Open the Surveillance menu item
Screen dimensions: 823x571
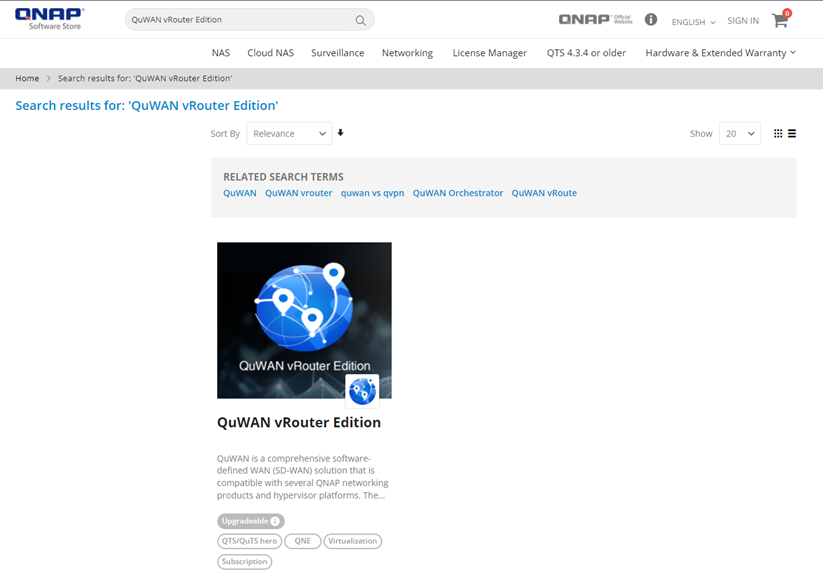pos(337,53)
